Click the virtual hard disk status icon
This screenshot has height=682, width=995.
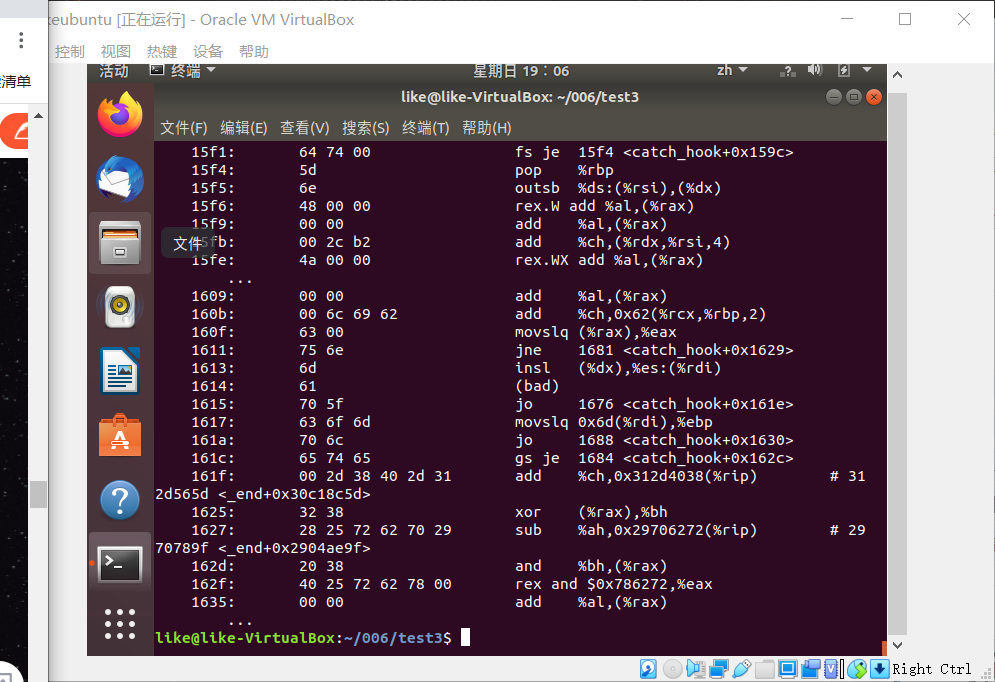coord(647,668)
